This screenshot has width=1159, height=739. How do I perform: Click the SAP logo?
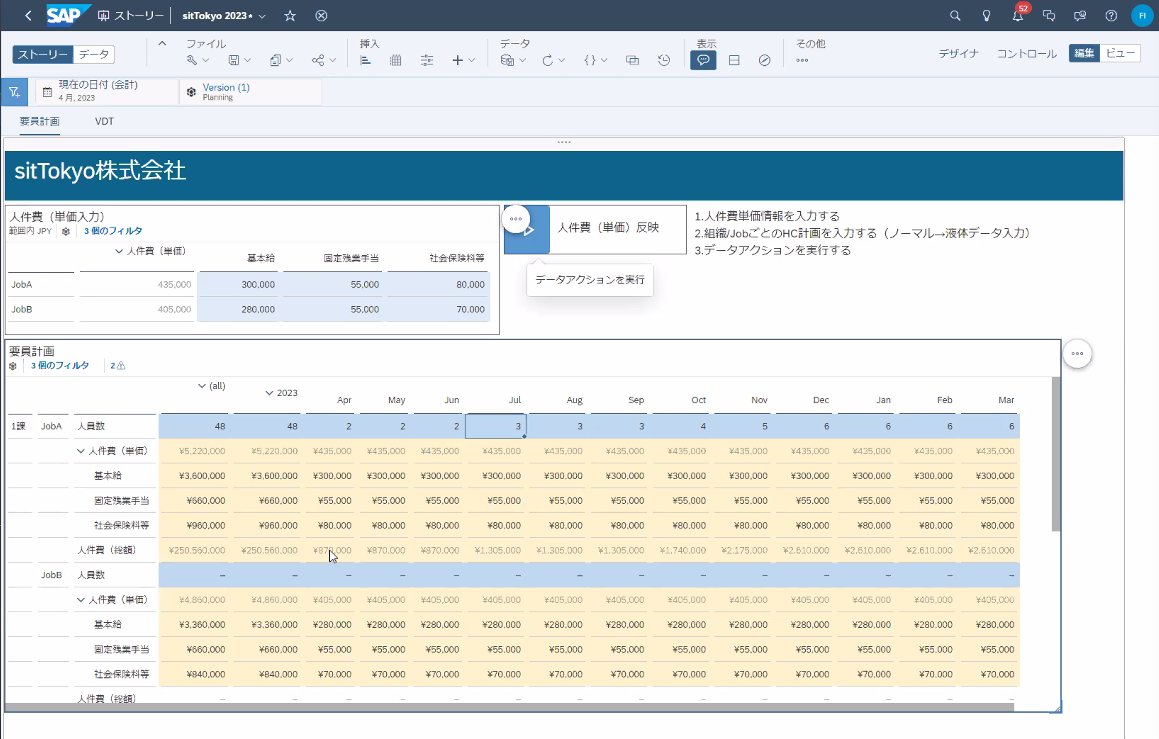point(67,15)
